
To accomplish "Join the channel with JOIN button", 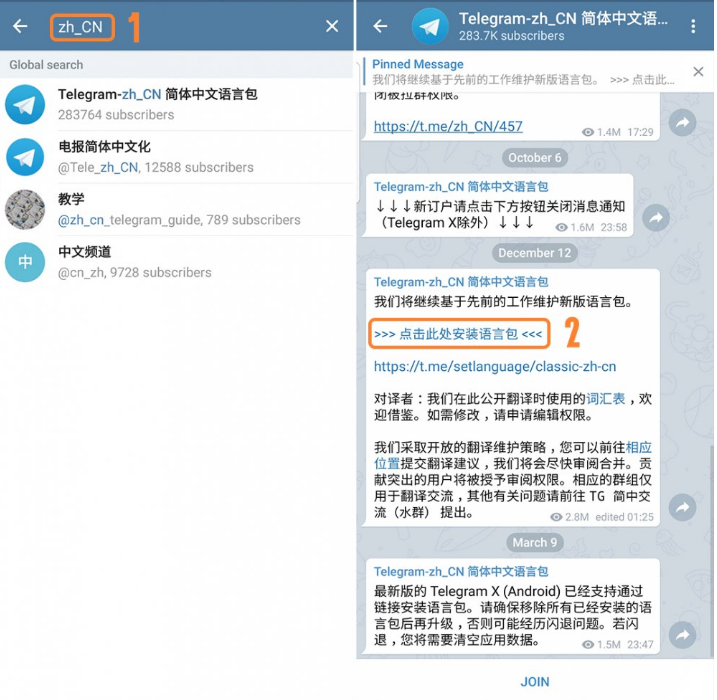I will (x=535, y=682).
